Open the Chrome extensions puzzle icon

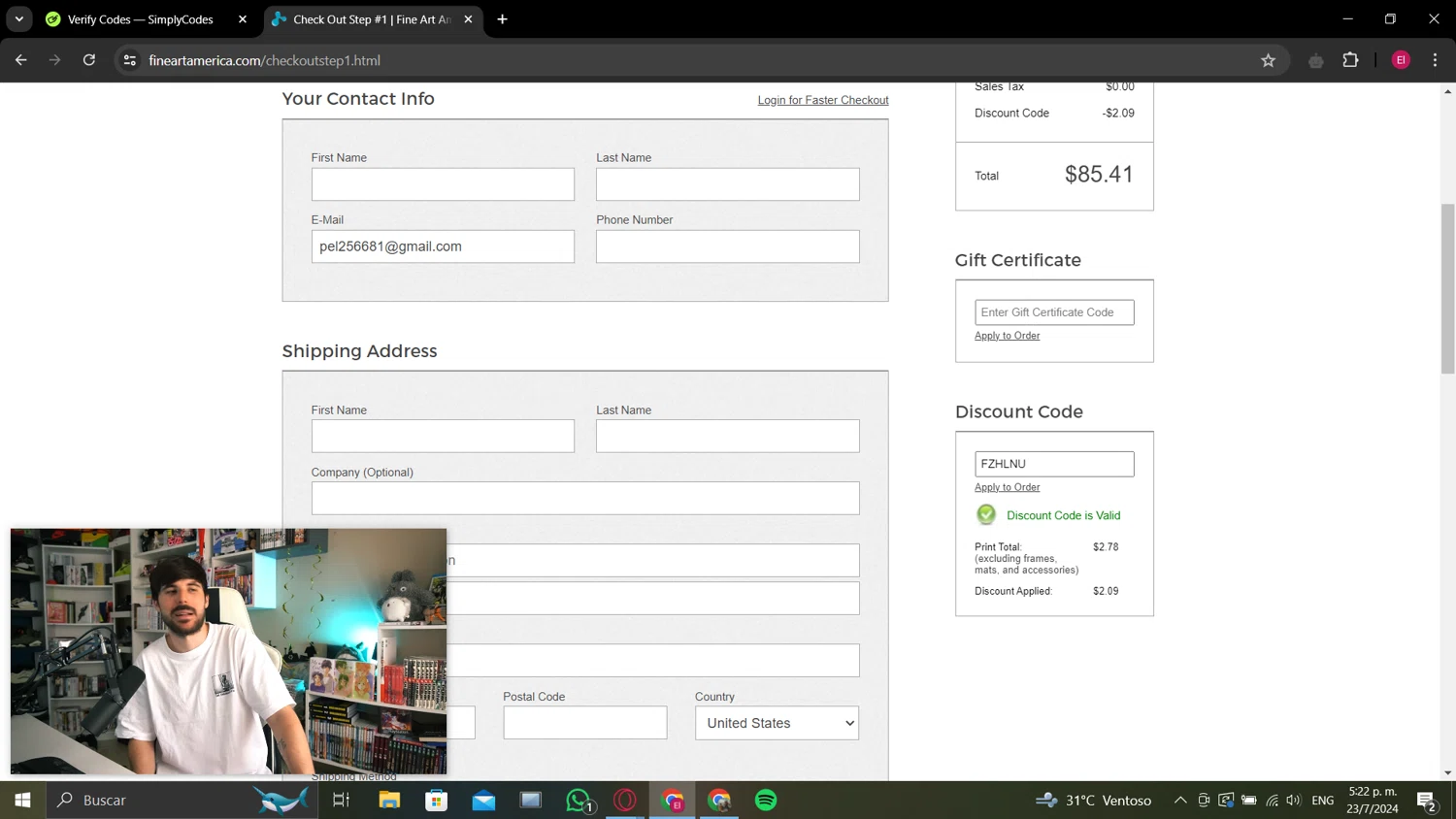click(1350, 60)
